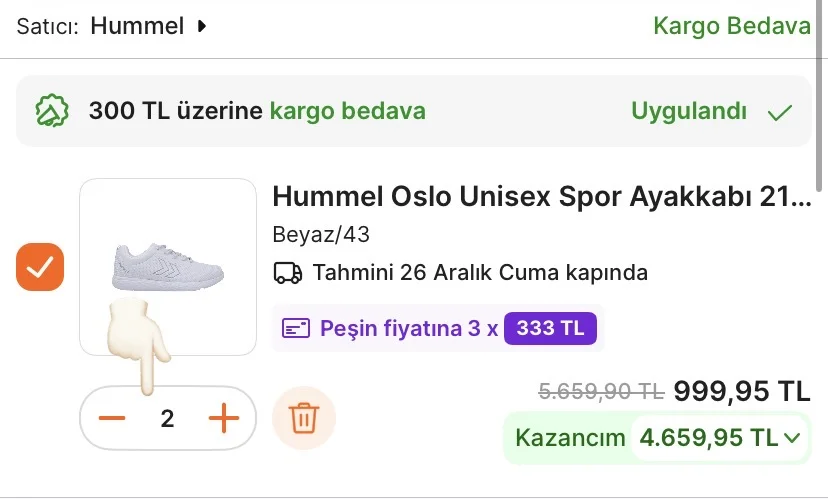Select the Kargo Bedava label
The width and height of the screenshot is (828, 499).
click(x=731, y=26)
